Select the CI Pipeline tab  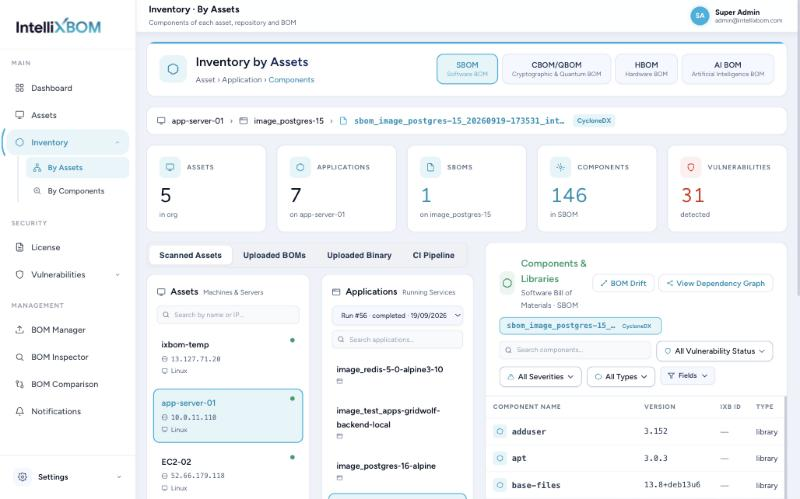[433, 255]
